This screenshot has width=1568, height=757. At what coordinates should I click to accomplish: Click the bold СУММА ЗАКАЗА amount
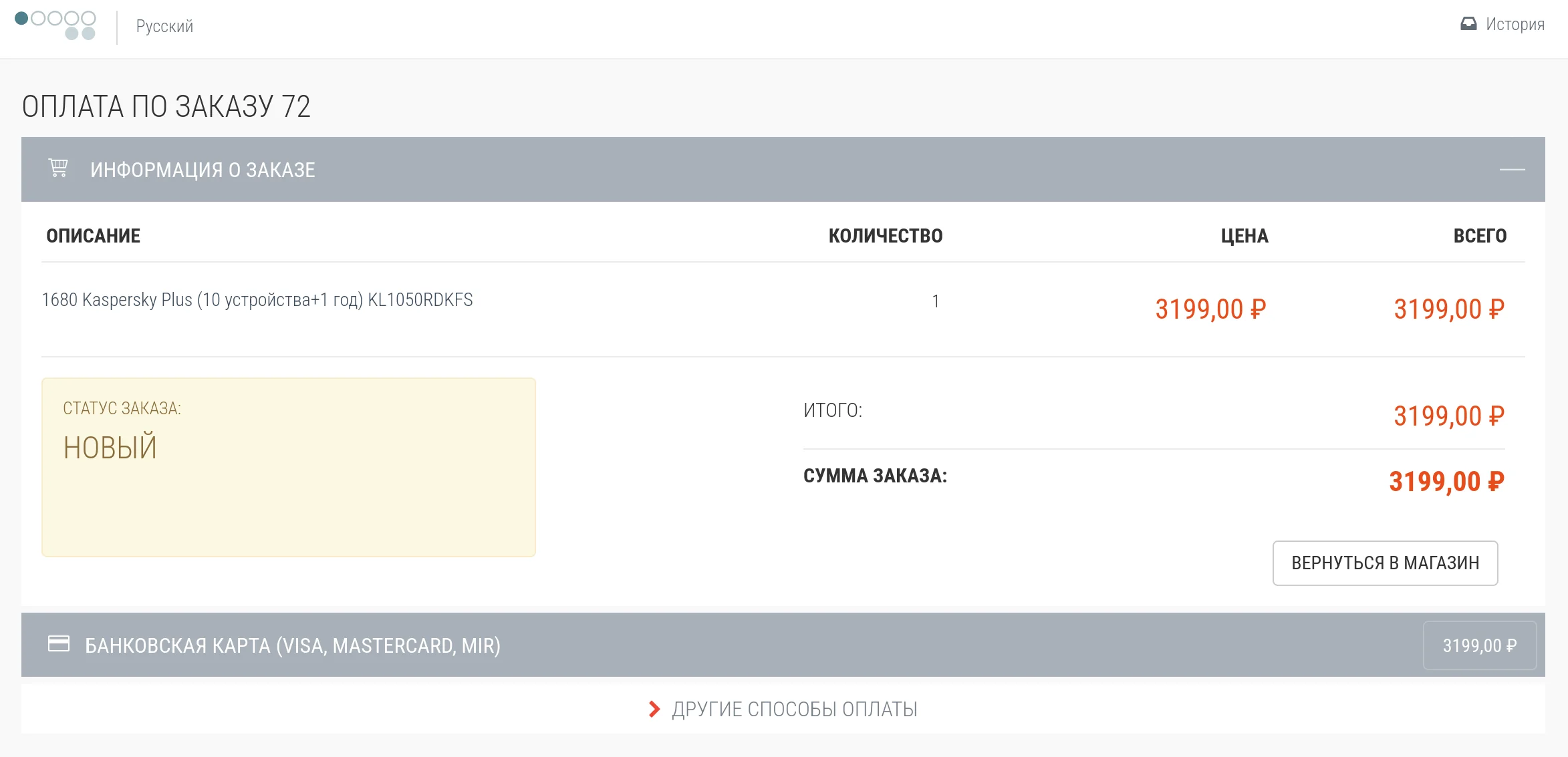1446,481
